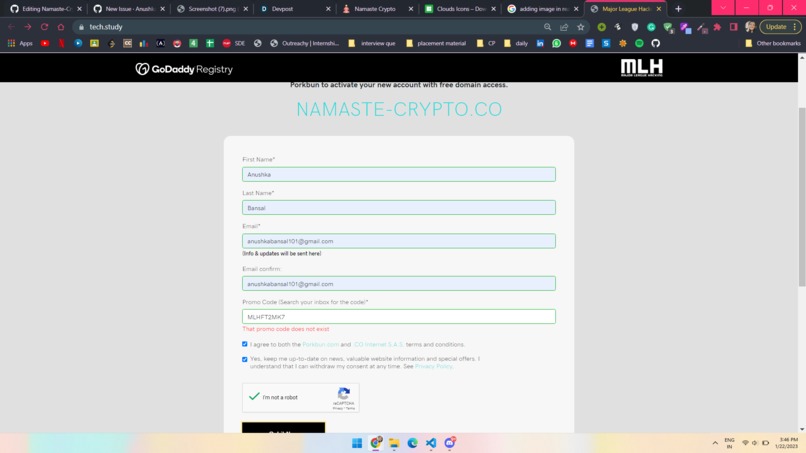Toggle the terms and conditions agreement checkbox

[x=245, y=344]
